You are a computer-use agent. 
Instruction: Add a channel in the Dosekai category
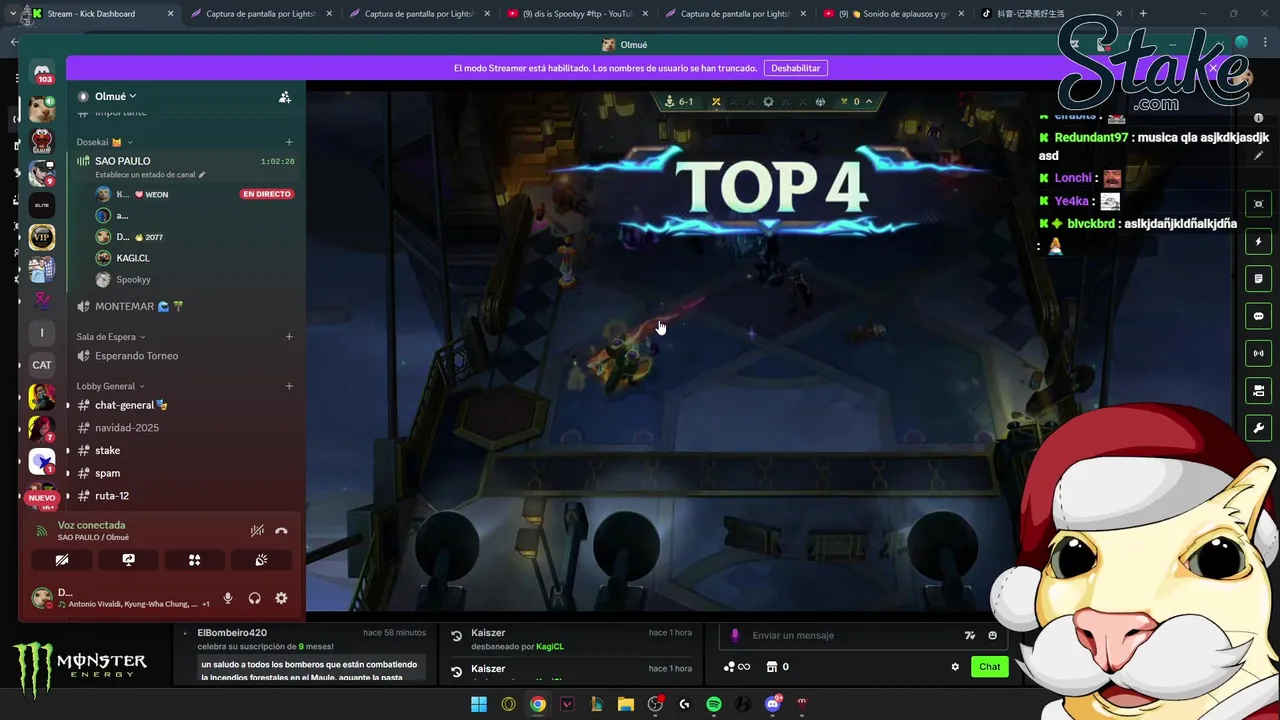[x=289, y=142]
